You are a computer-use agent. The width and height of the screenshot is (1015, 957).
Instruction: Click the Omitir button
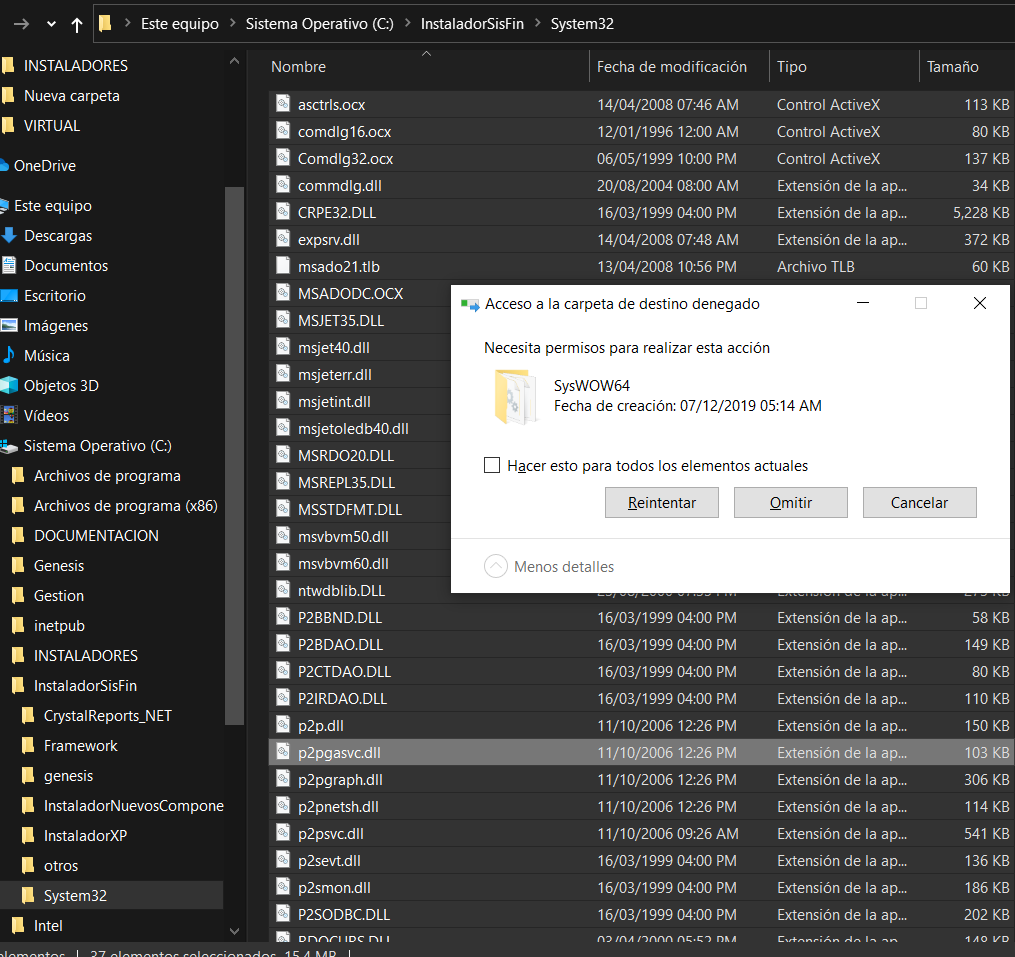(790, 502)
